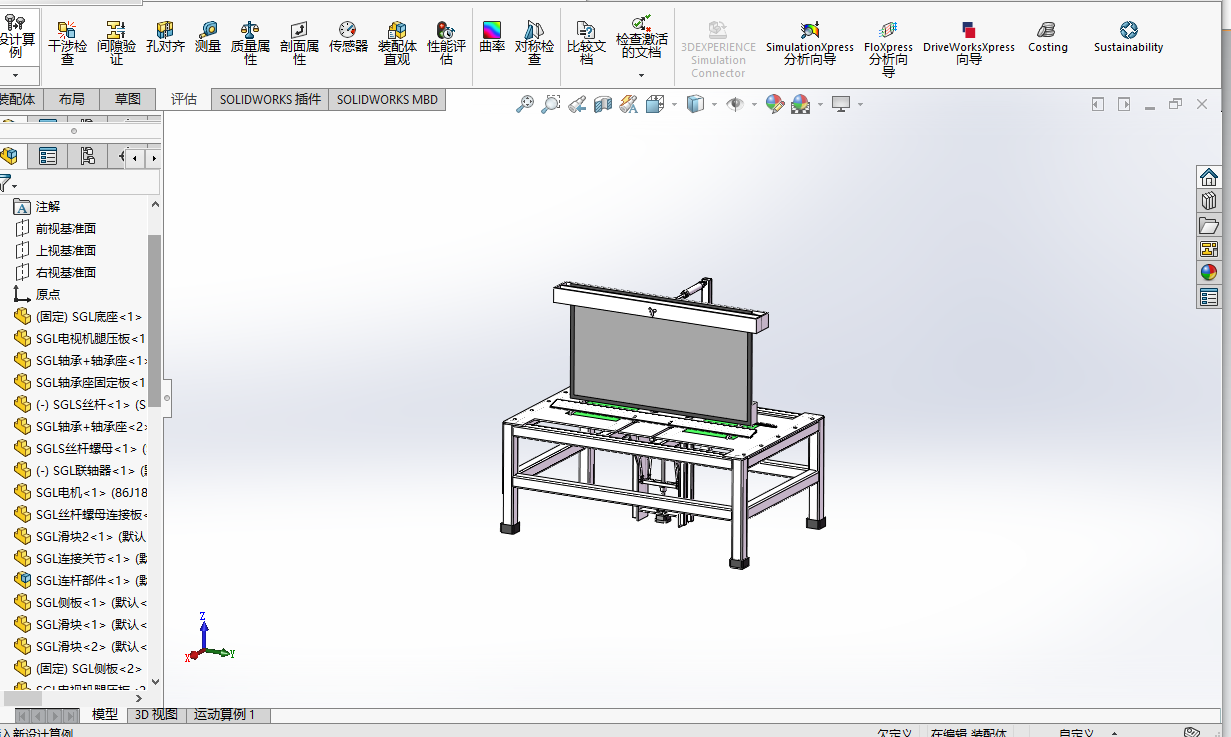Open 质量属性 mass properties
This screenshot has height=737, width=1231.
(250, 43)
